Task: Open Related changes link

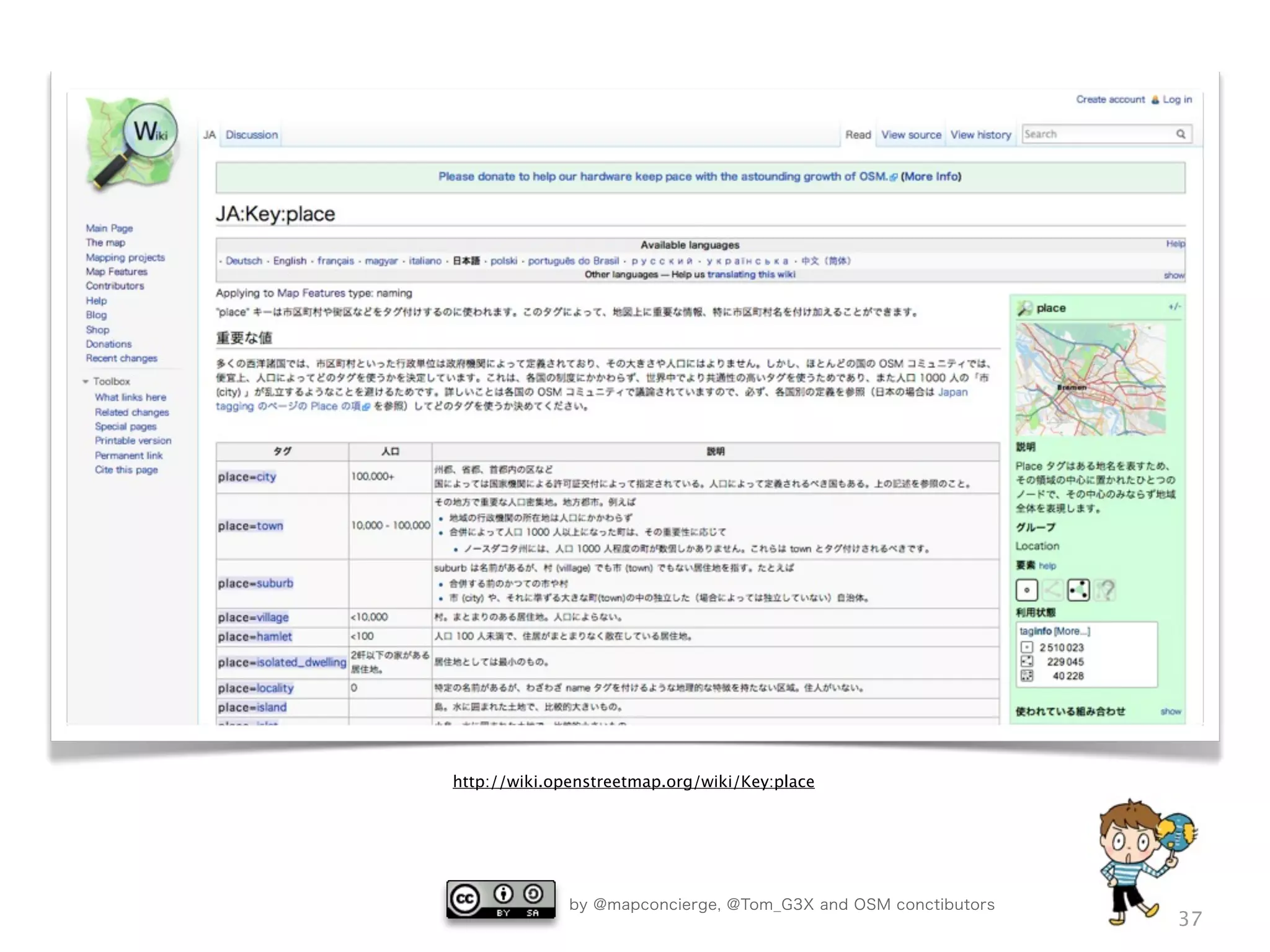Action: [131, 412]
